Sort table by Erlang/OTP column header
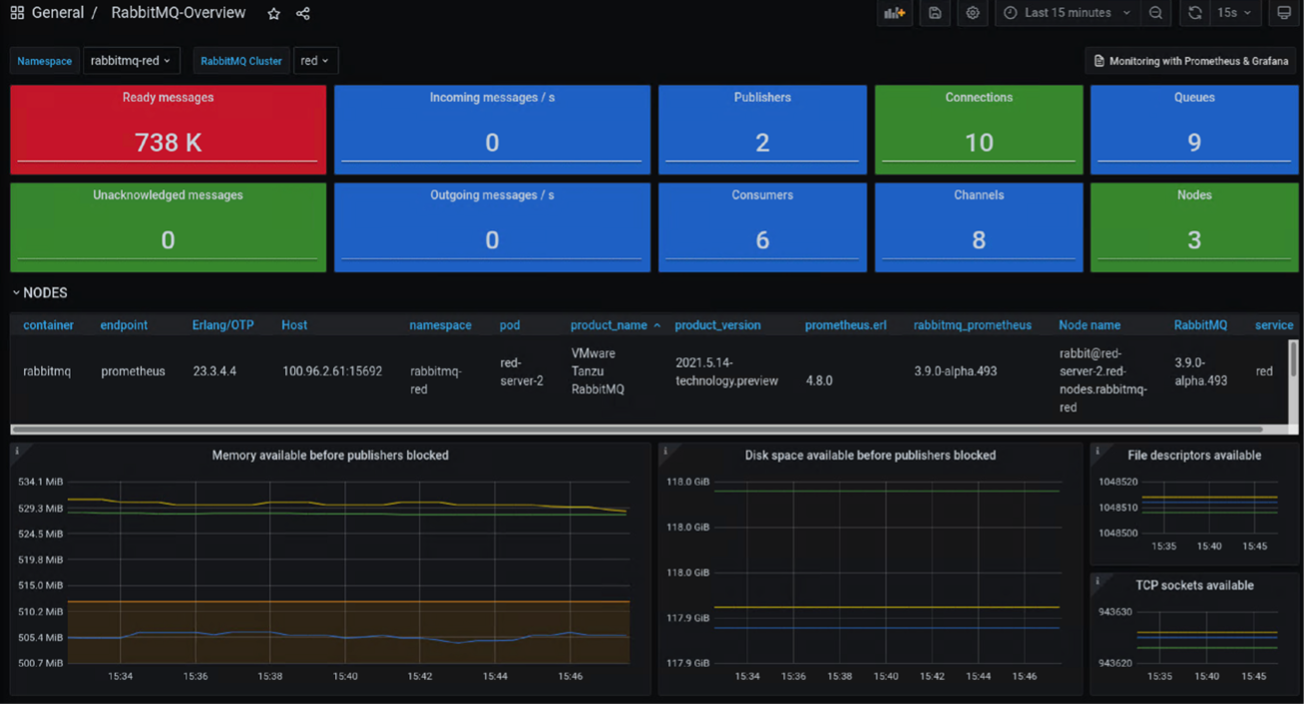The width and height of the screenshot is (1307, 708). pos(223,325)
